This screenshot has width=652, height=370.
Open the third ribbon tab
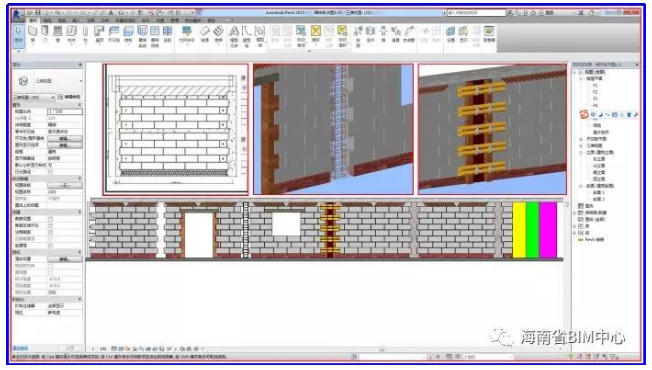(62, 20)
